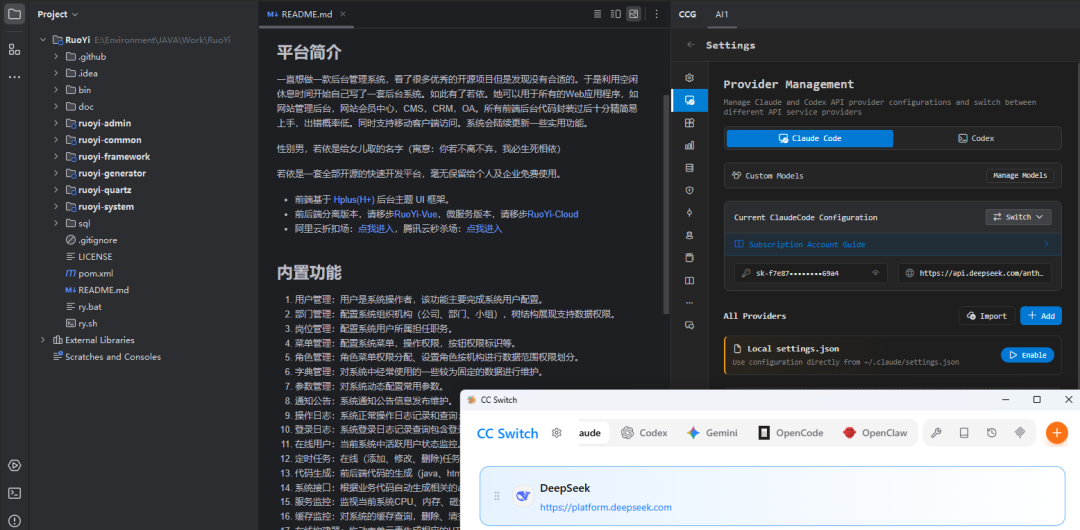Click the README editor vertical scrollbar
Image resolution: width=1080 pixels, height=530 pixels.
tap(665, 203)
